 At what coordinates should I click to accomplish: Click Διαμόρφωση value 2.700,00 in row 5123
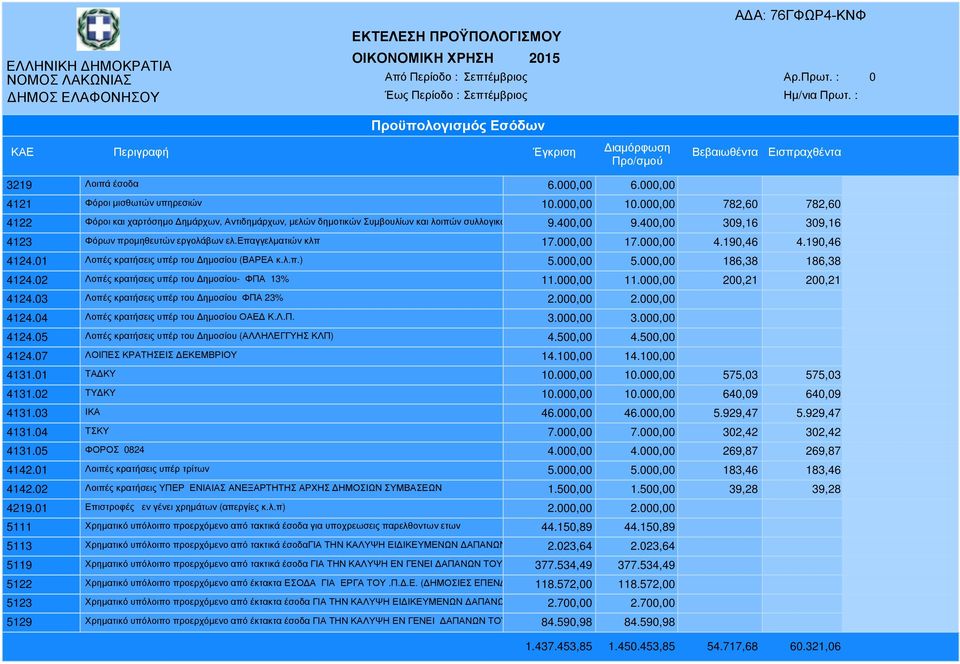click(x=653, y=602)
